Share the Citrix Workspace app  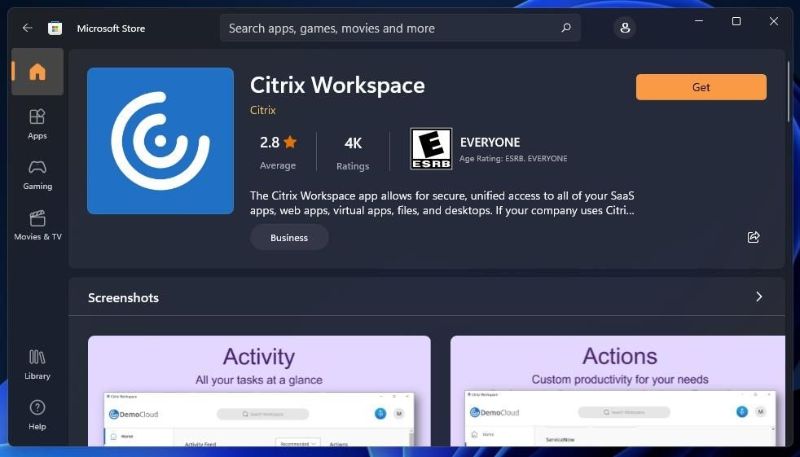point(754,237)
